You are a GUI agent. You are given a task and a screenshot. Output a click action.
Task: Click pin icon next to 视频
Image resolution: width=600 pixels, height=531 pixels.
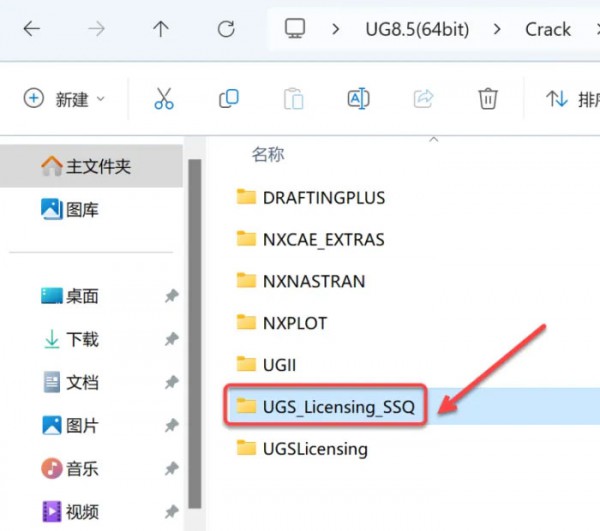(172, 511)
